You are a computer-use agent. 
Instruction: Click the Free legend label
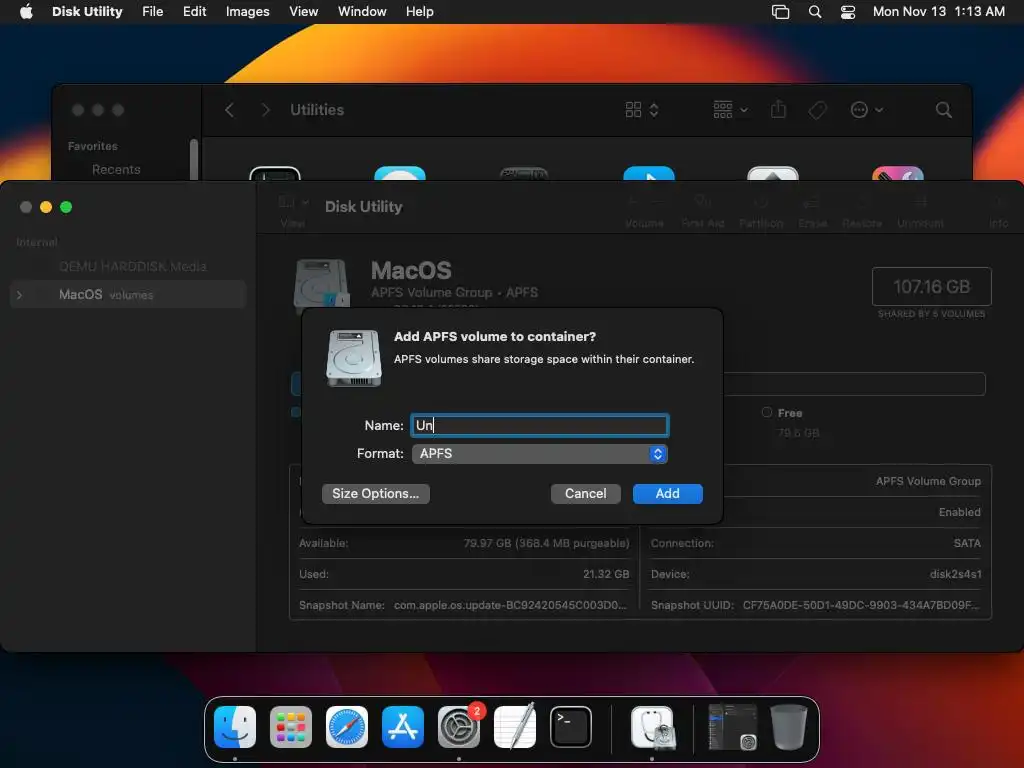click(x=790, y=413)
